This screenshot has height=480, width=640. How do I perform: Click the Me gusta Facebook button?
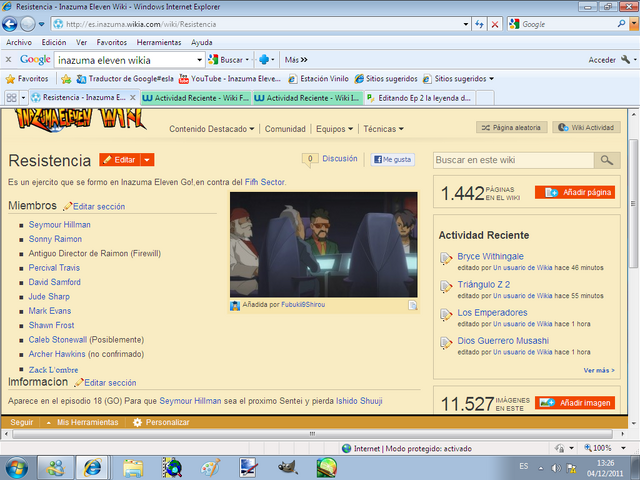(393, 160)
